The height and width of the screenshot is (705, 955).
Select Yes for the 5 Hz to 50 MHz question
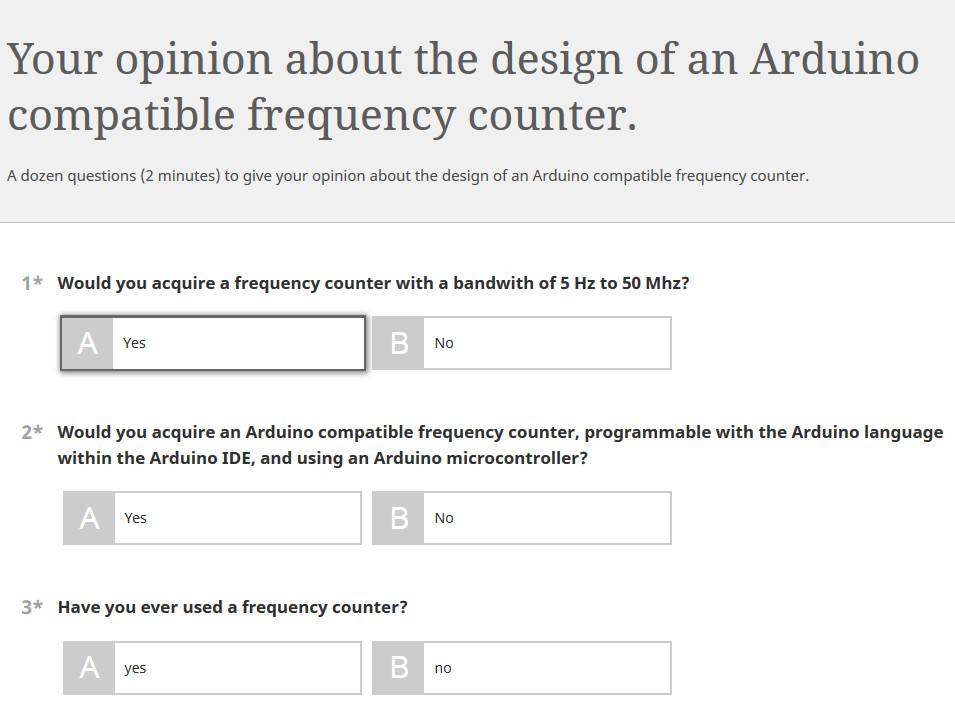[213, 343]
